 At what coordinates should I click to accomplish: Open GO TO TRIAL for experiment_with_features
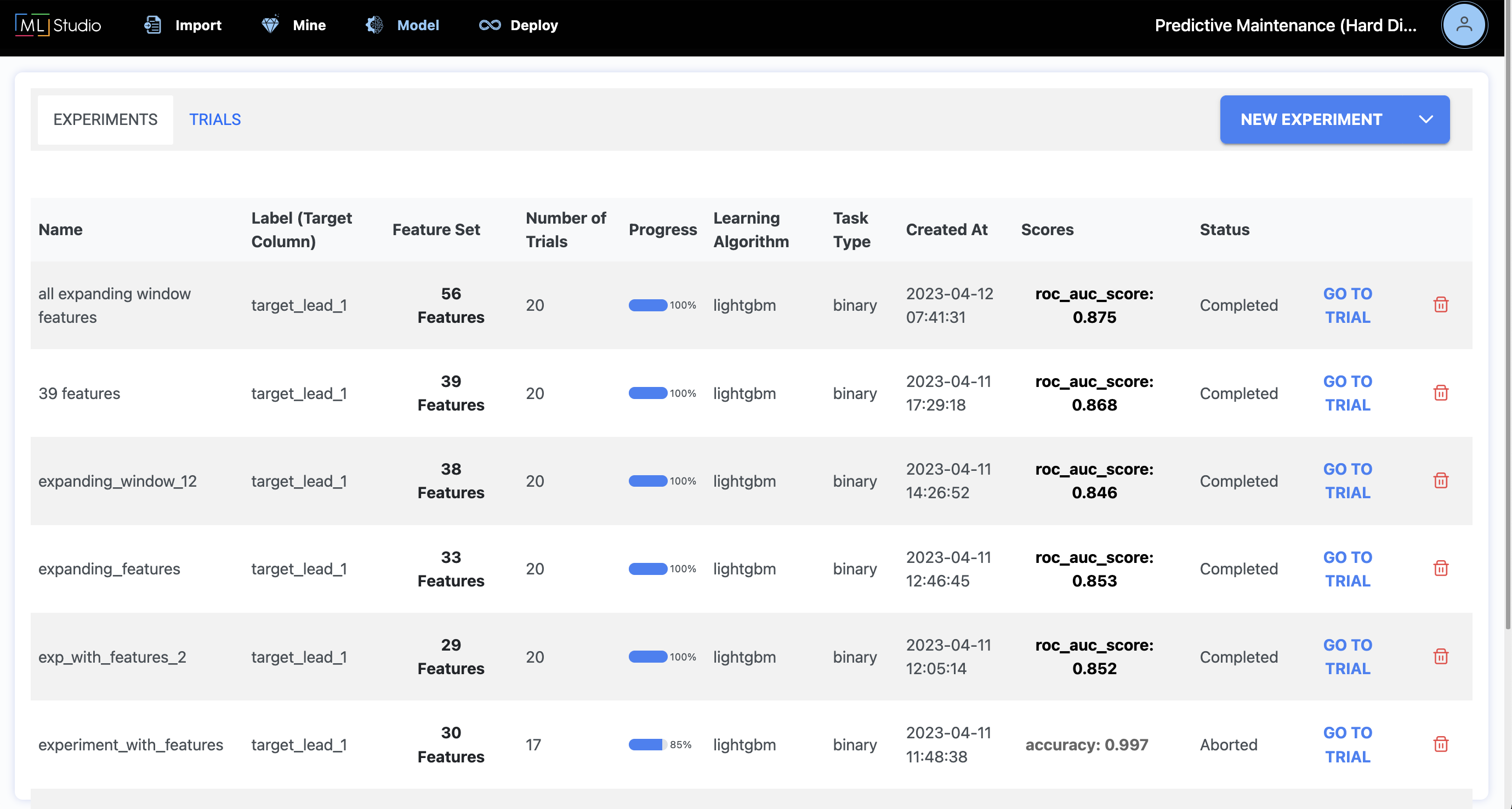(x=1347, y=744)
